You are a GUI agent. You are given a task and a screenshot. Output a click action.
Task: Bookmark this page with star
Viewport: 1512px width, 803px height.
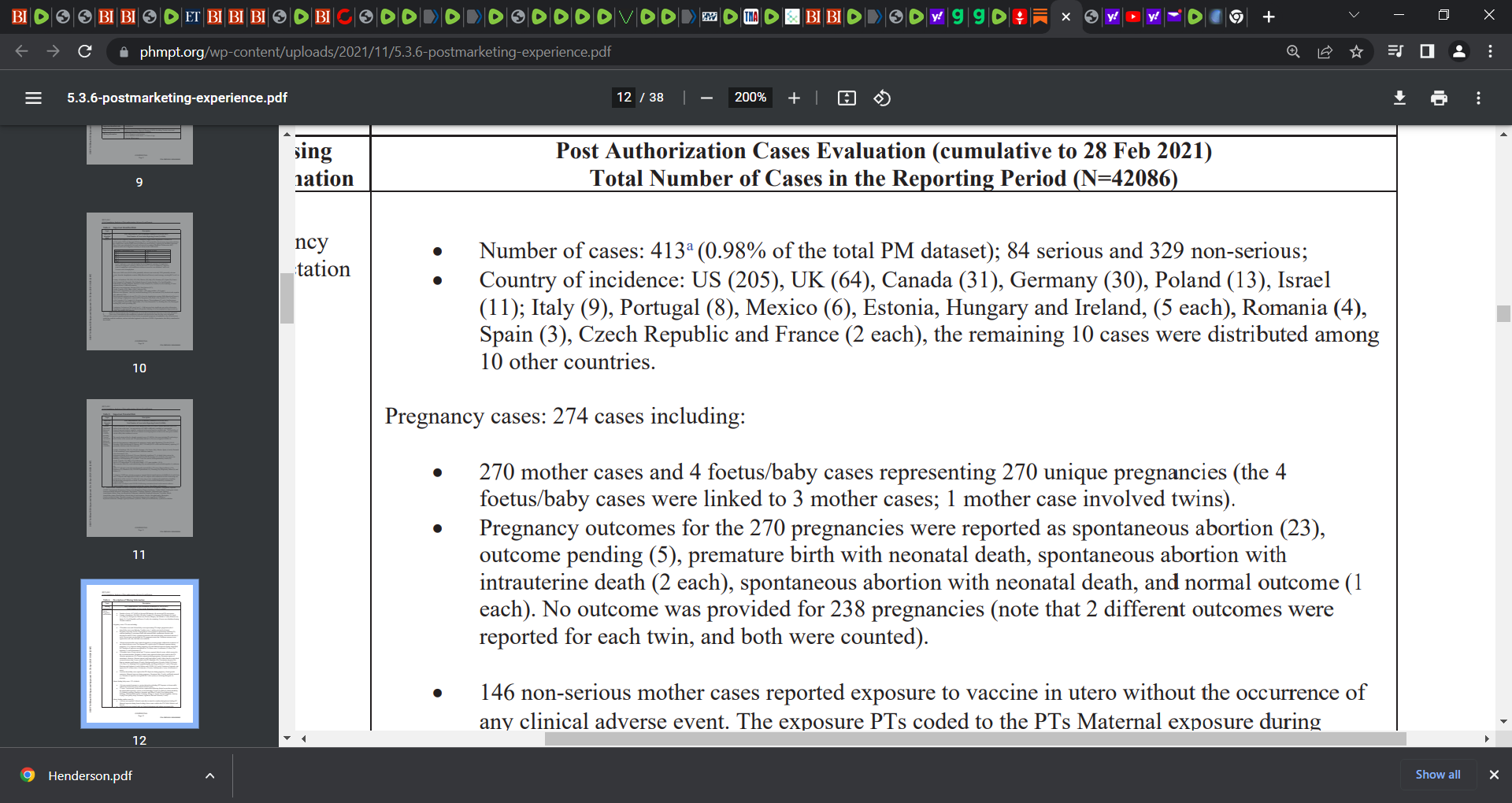pyautogui.click(x=1356, y=51)
